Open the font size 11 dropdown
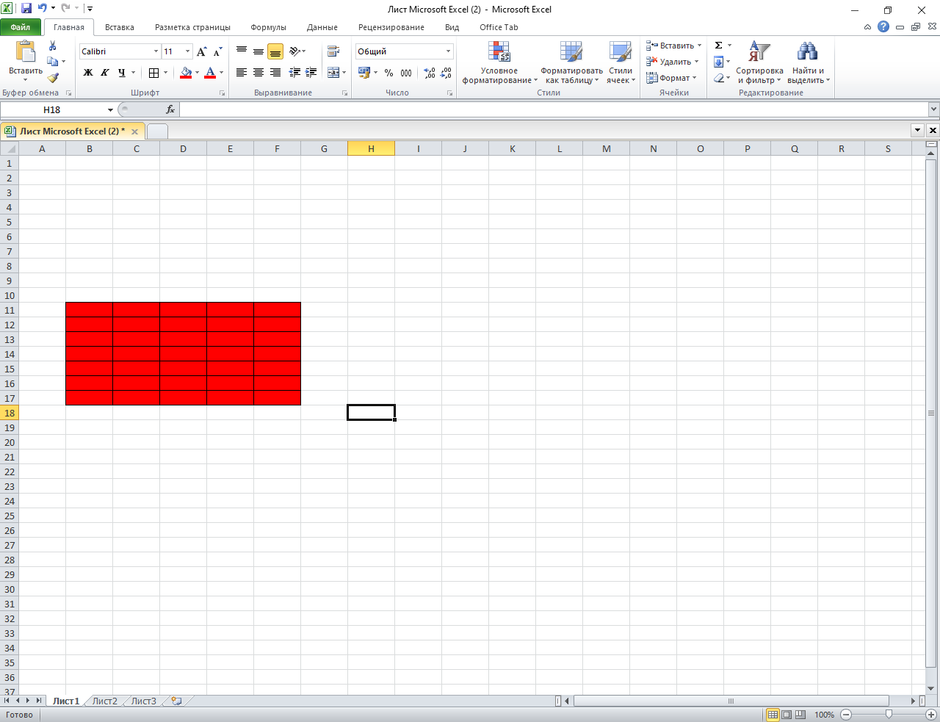The height and width of the screenshot is (722, 940). click(188, 52)
